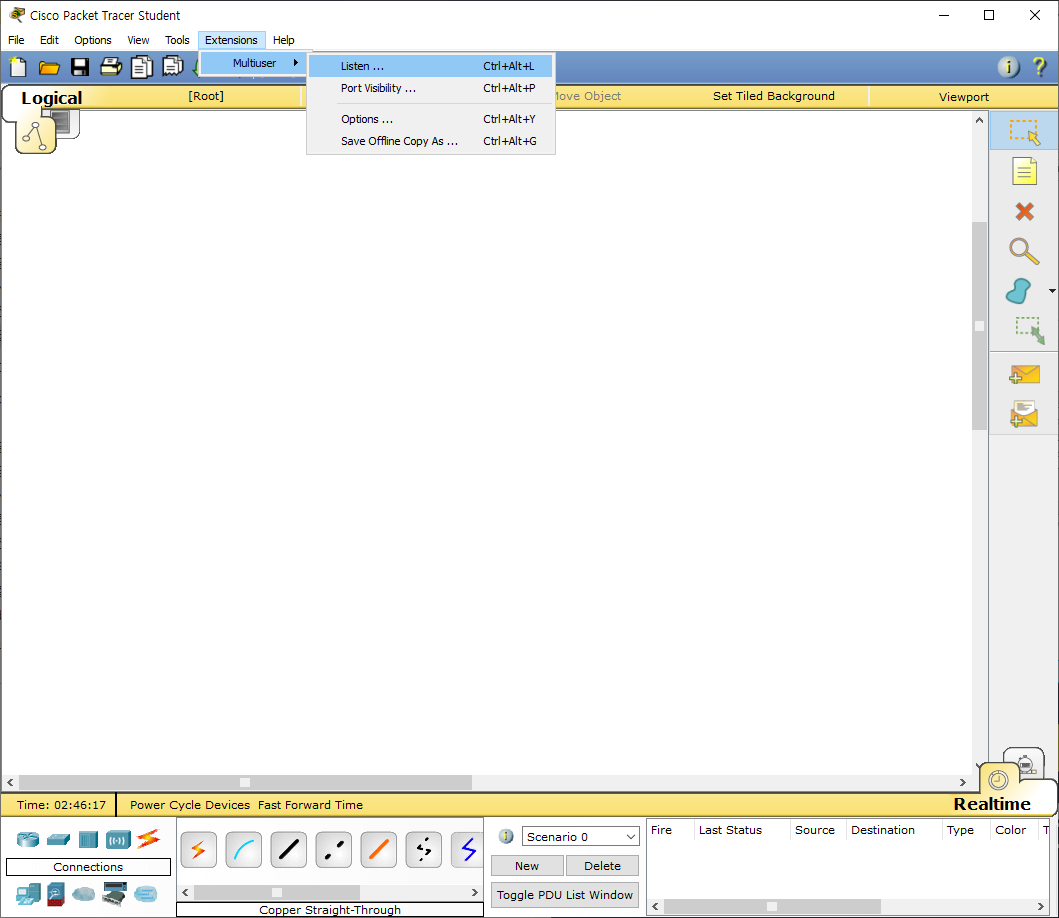Select the Routers device category
Screen dimensions: 1059x918
[28, 840]
